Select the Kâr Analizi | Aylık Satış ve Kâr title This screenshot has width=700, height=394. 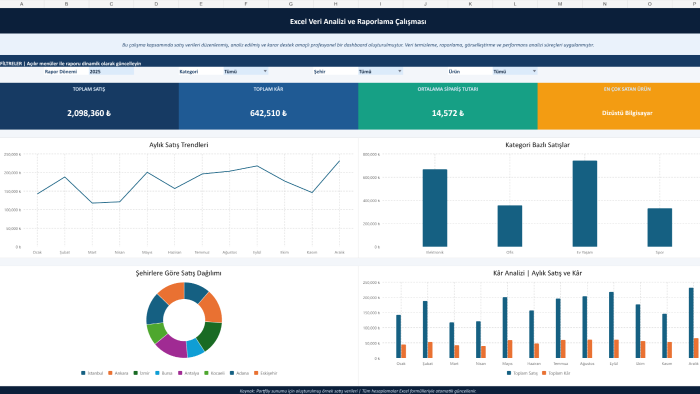click(537, 273)
